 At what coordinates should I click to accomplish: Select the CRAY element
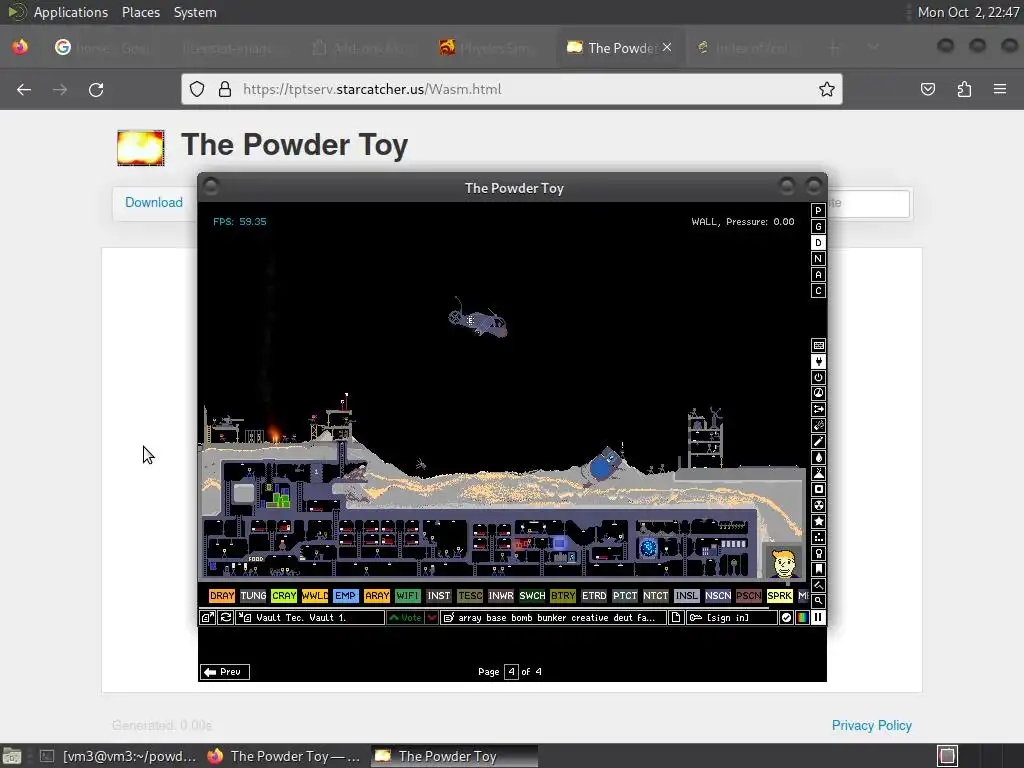[284, 596]
